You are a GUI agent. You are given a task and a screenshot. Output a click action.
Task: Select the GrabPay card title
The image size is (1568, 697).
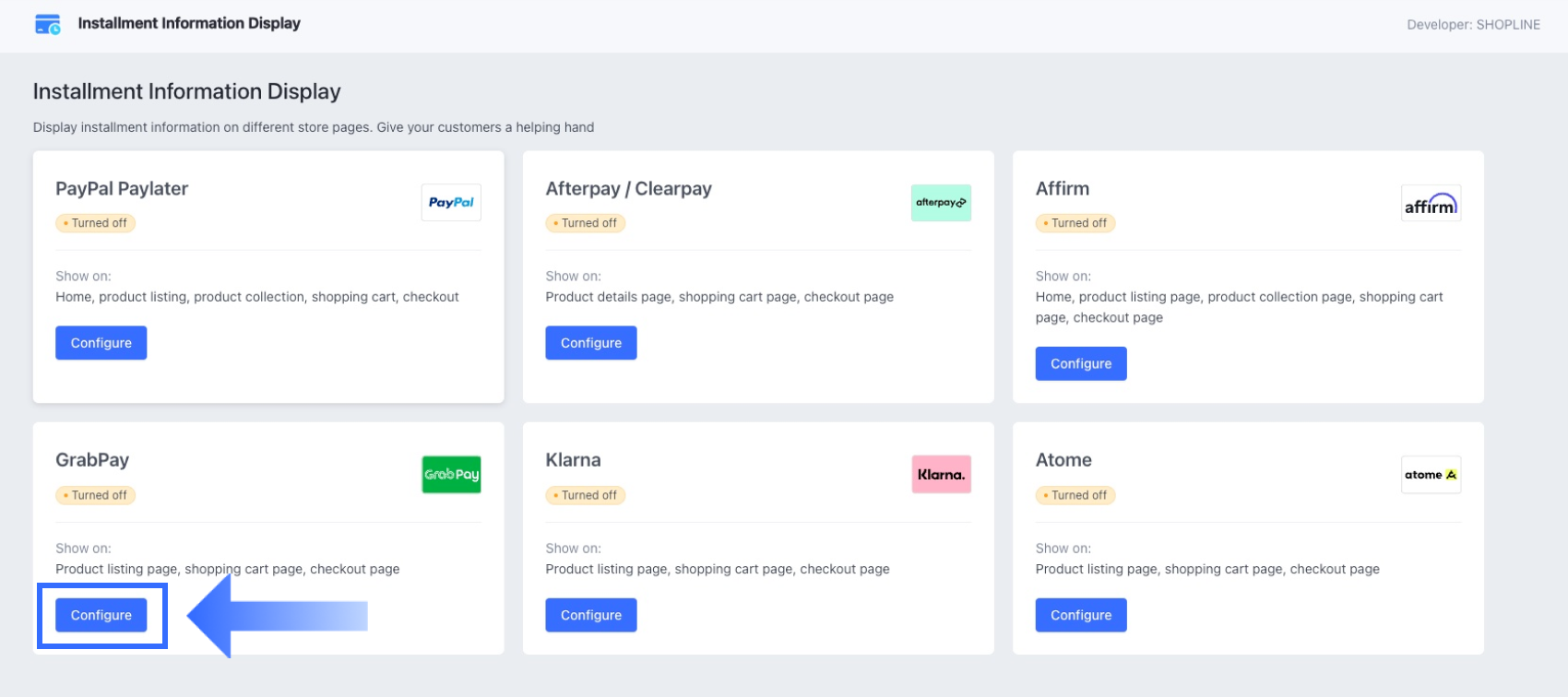coord(92,460)
